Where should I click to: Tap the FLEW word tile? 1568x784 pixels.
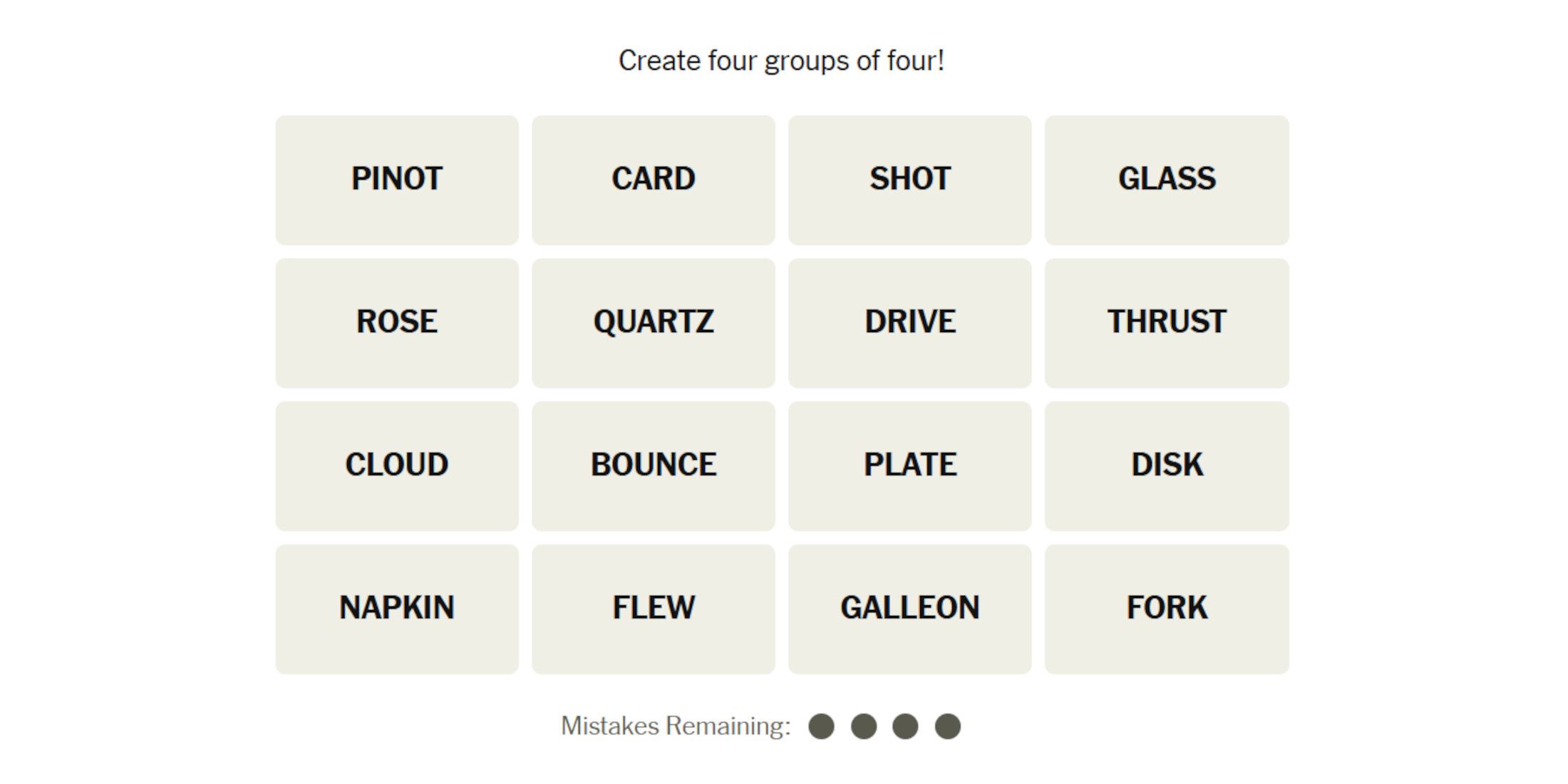coord(653,609)
